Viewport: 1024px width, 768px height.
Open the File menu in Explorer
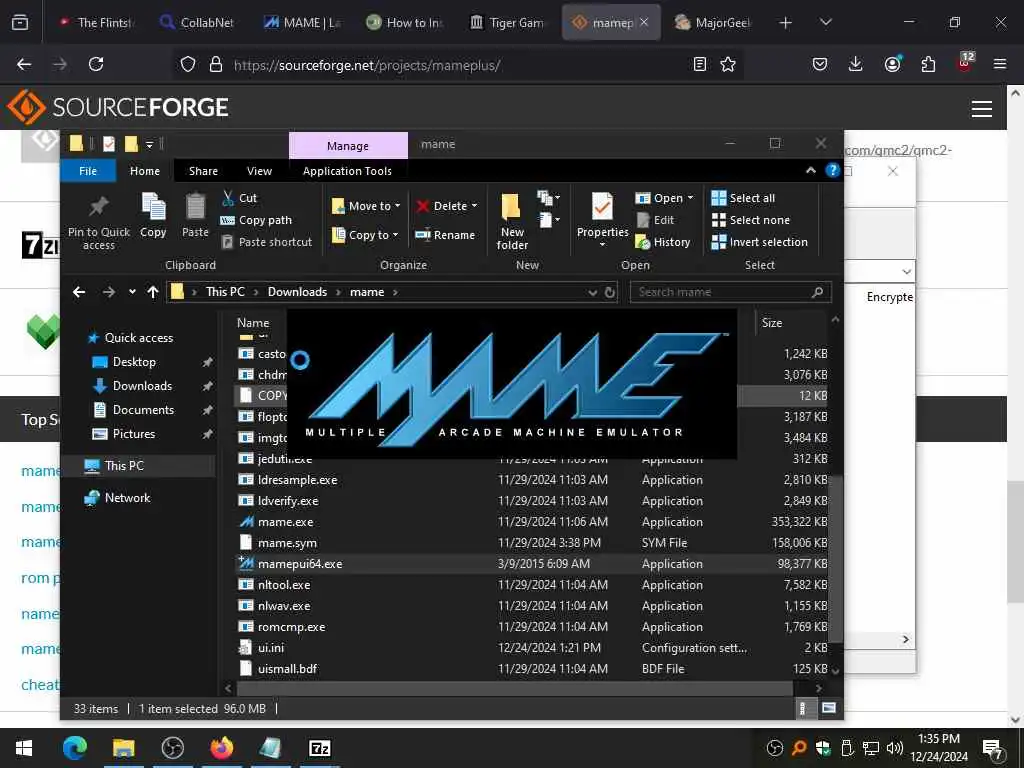88,170
